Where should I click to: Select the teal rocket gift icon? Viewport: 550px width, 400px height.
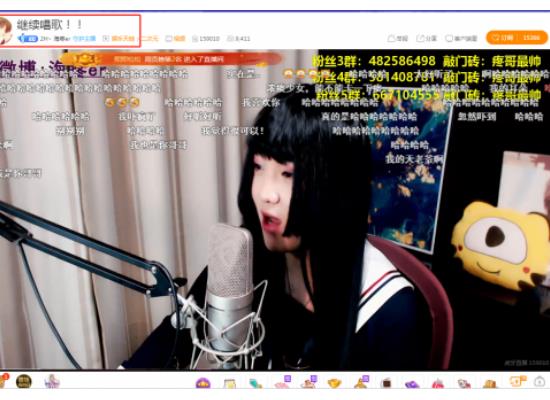[x=255, y=383]
